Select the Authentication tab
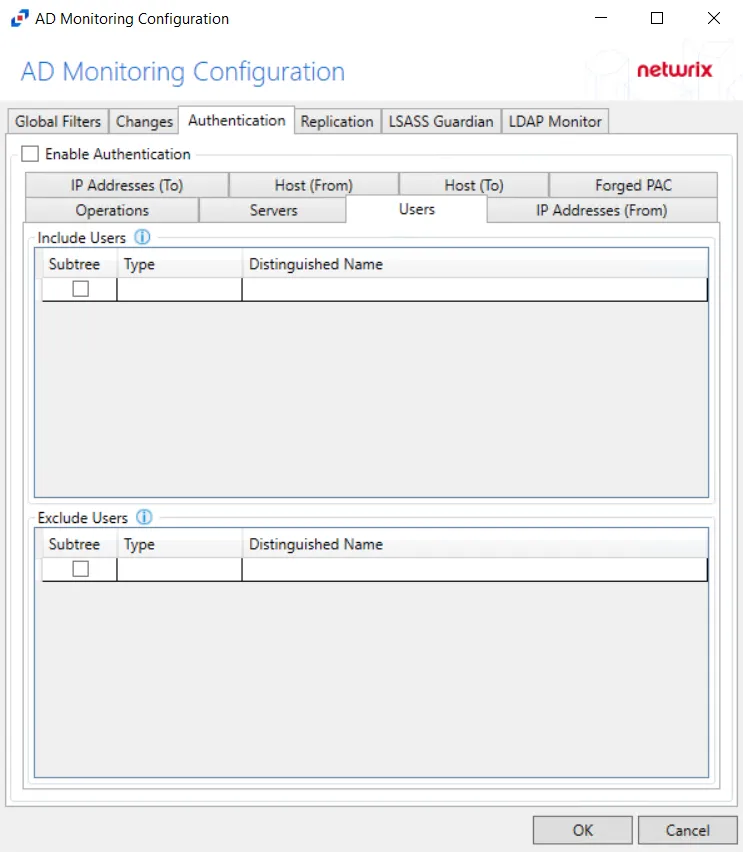743x852 pixels. (x=236, y=120)
